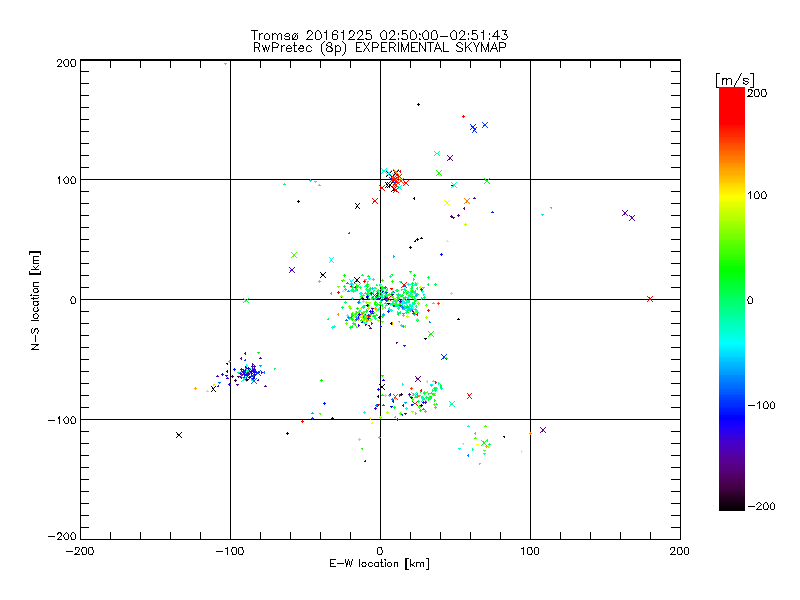Viewport: 800px width, 600px height.
Task: Click the x-axis tick label '-200'
Action: click(x=80, y=551)
